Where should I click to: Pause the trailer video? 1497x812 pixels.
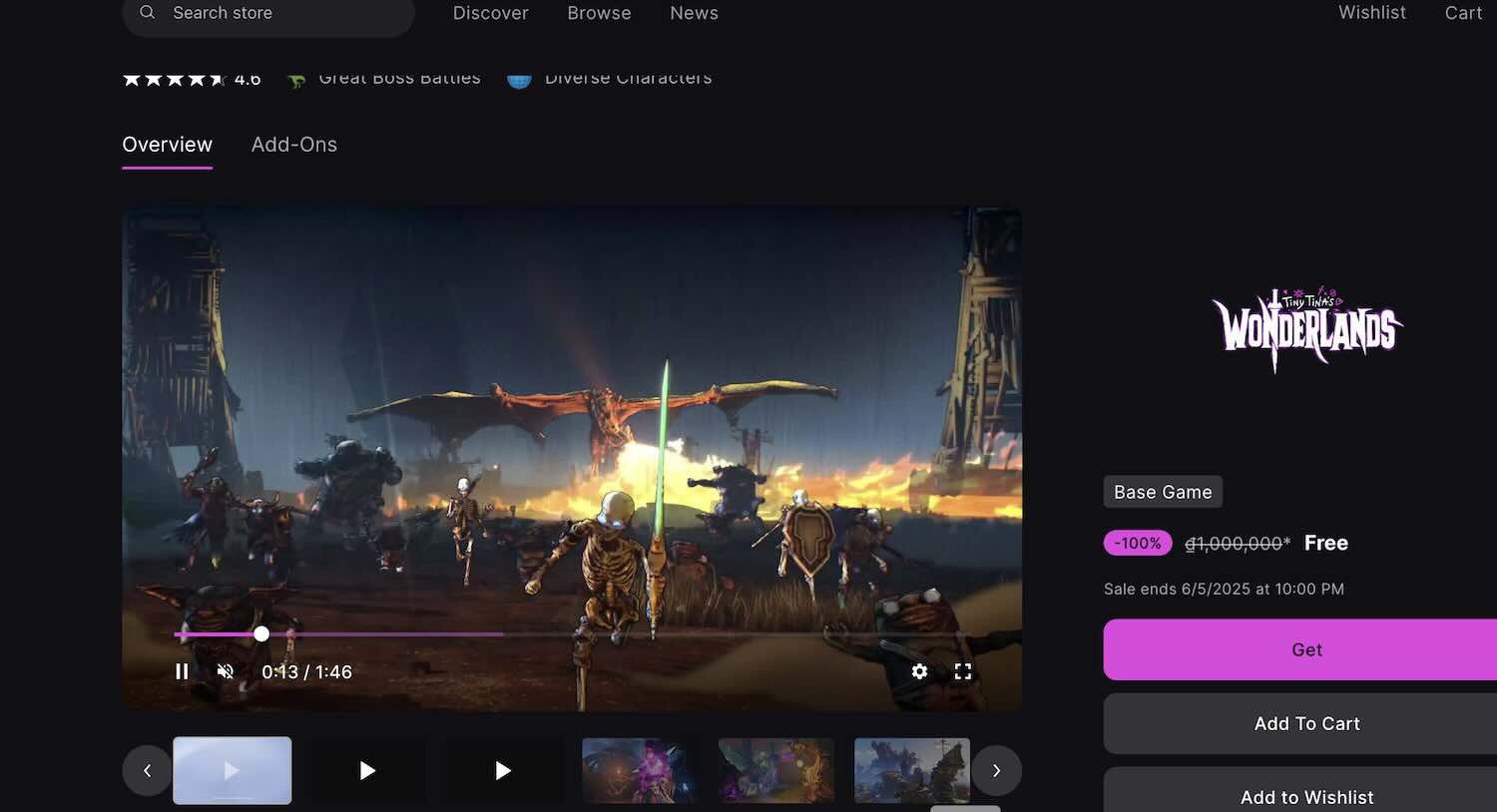(x=182, y=671)
